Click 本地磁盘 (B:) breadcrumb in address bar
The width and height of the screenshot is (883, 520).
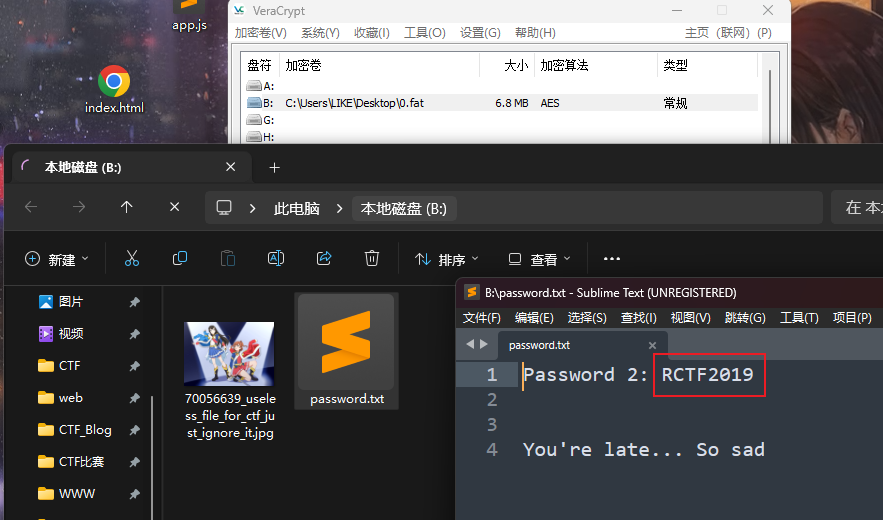[x=404, y=208]
